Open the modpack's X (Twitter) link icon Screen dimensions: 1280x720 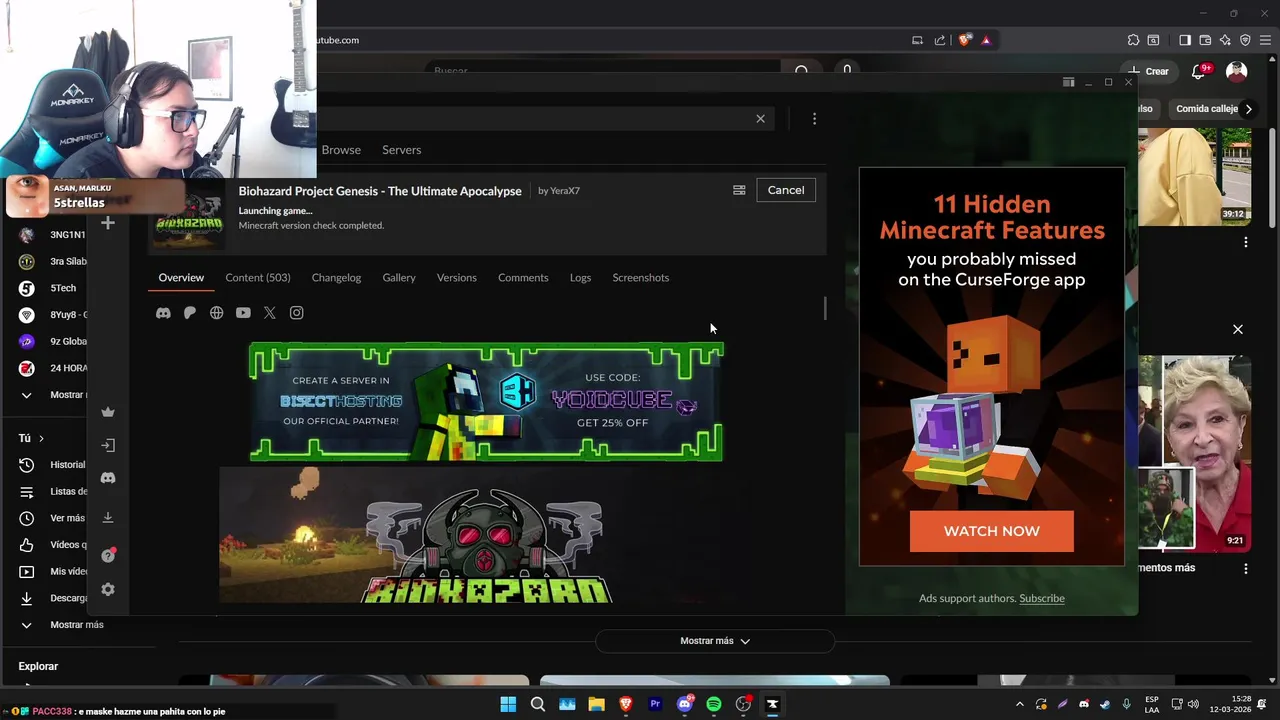[270, 313]
